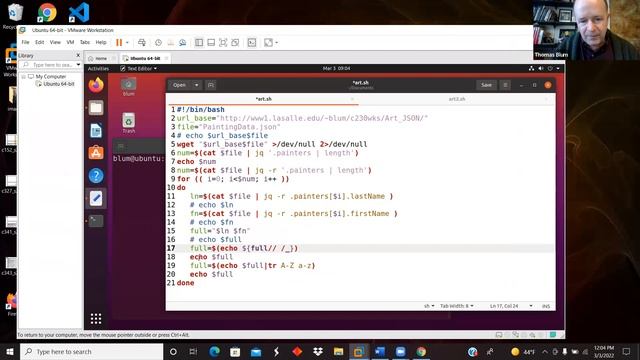640x360 pixels.
Task: Click VMware revert snapshot icon
Action: (171, 42)
